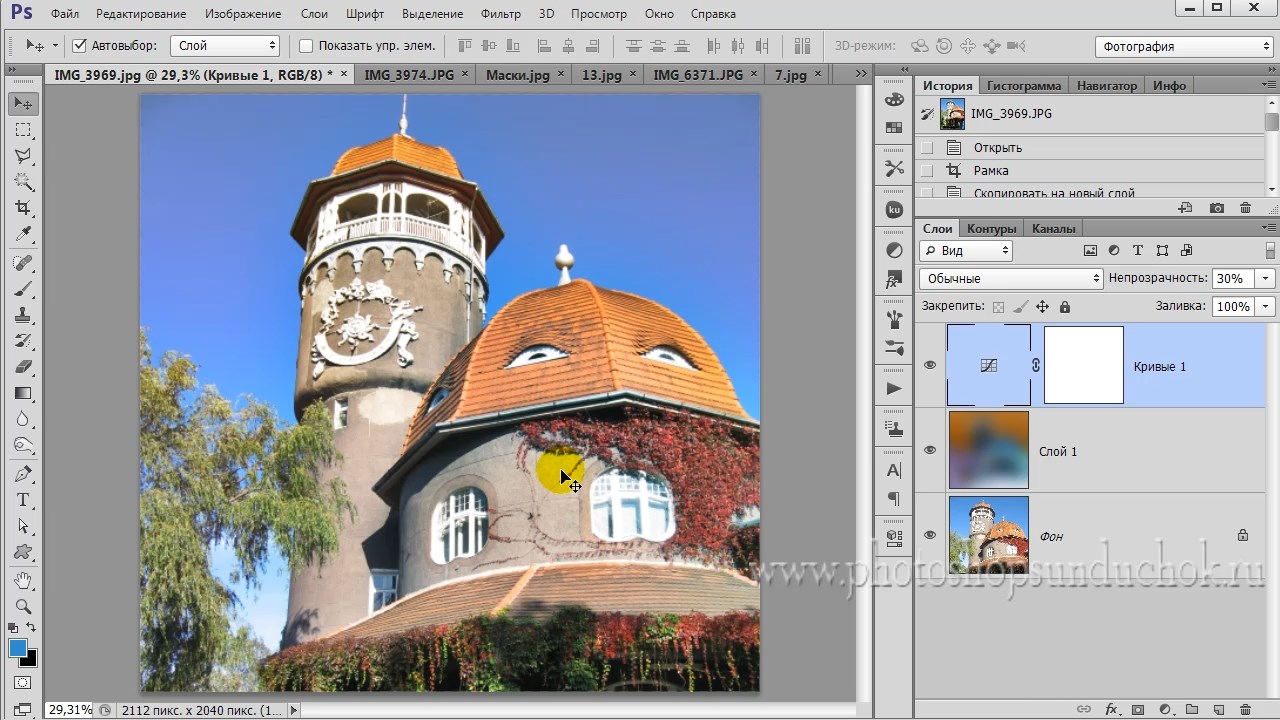This screenshot has width=1280, height=720.
Task: Create new snapshot with camera icon
Action: (1216, 208)
